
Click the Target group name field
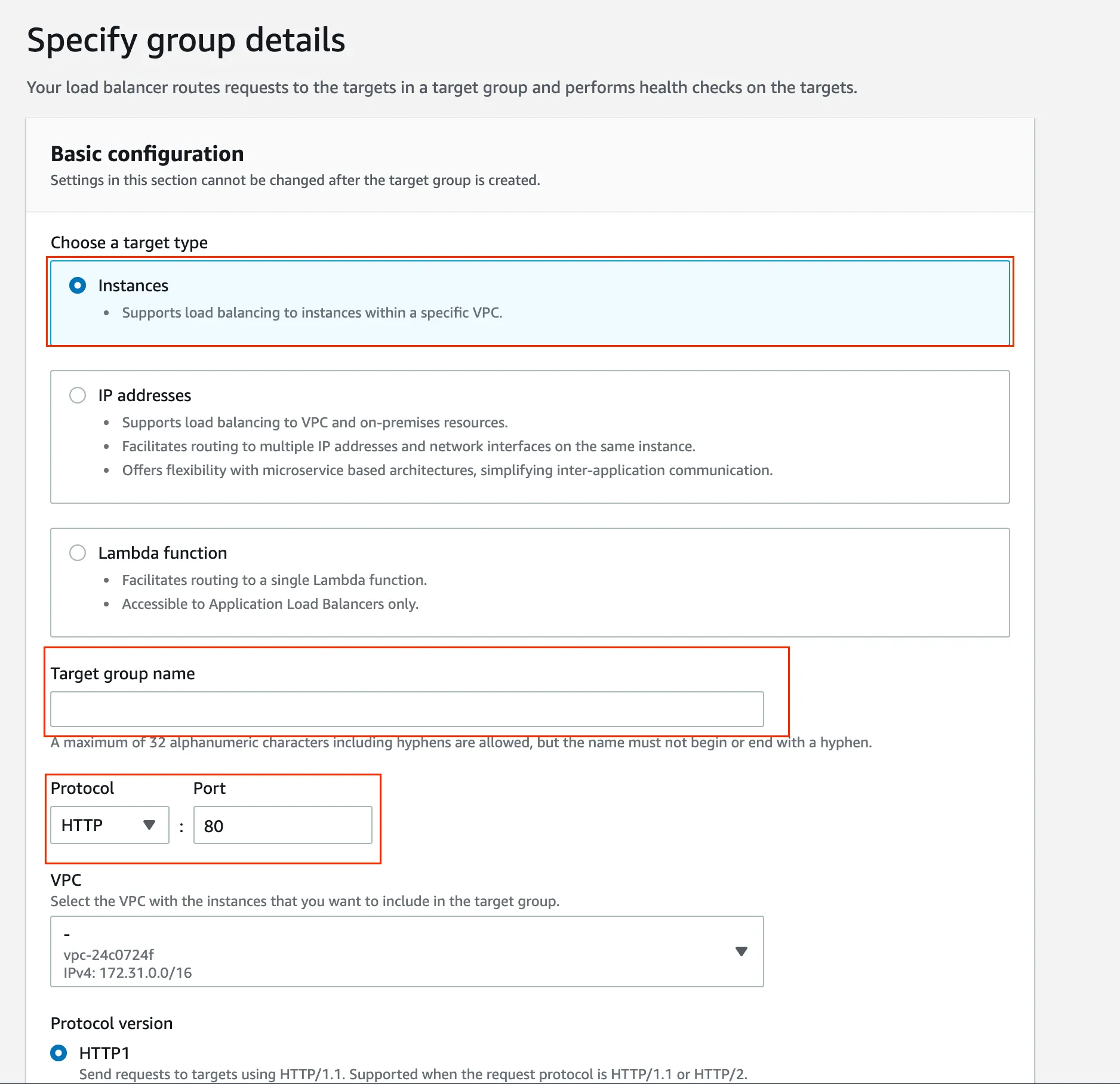tap(406, 709)
